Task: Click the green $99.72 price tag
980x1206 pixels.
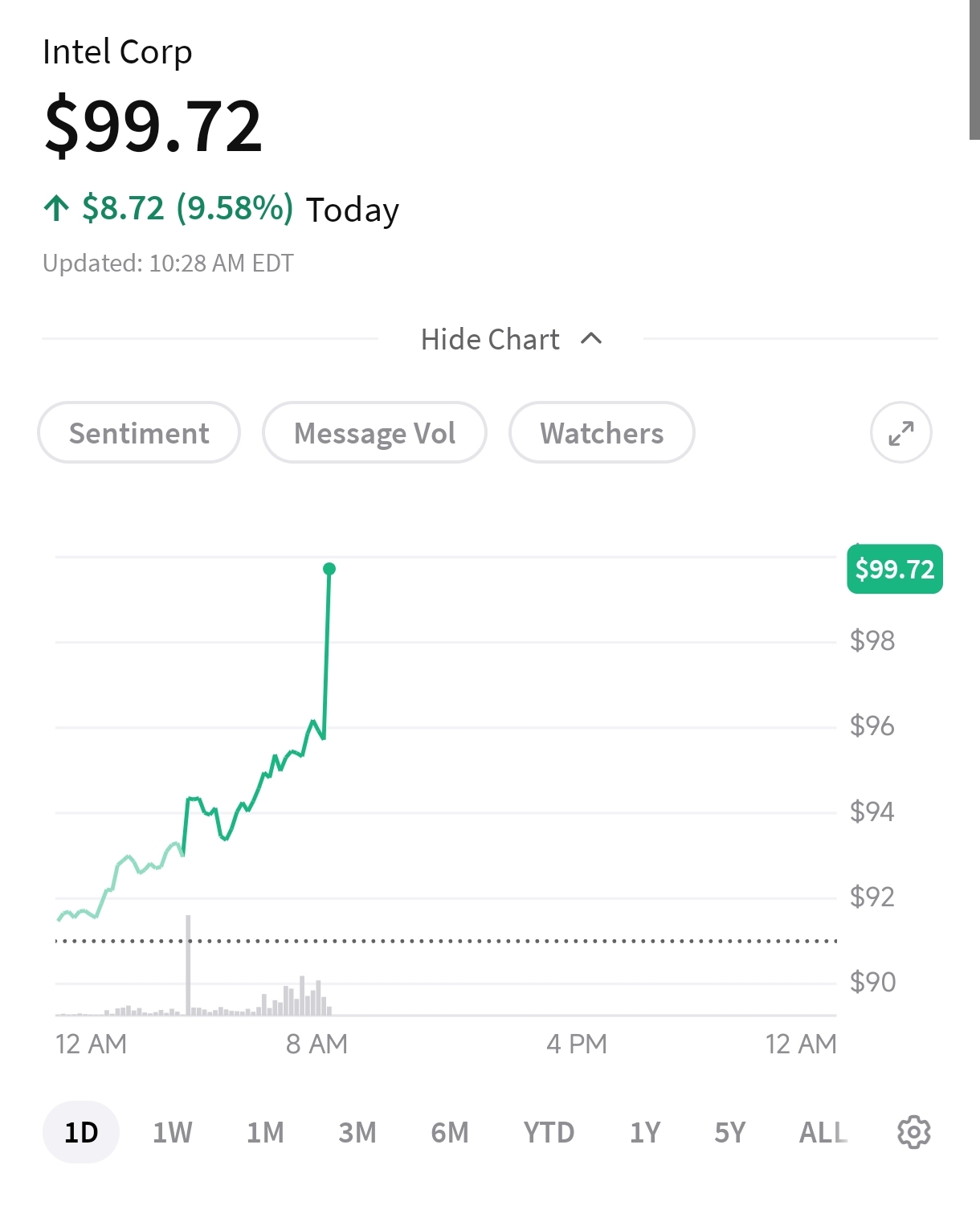Action: tap(895, 569)
